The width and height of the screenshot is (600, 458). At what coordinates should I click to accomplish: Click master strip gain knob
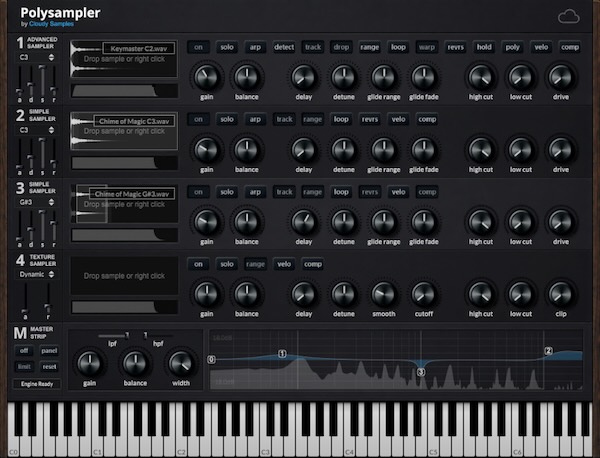pos(89,363)
